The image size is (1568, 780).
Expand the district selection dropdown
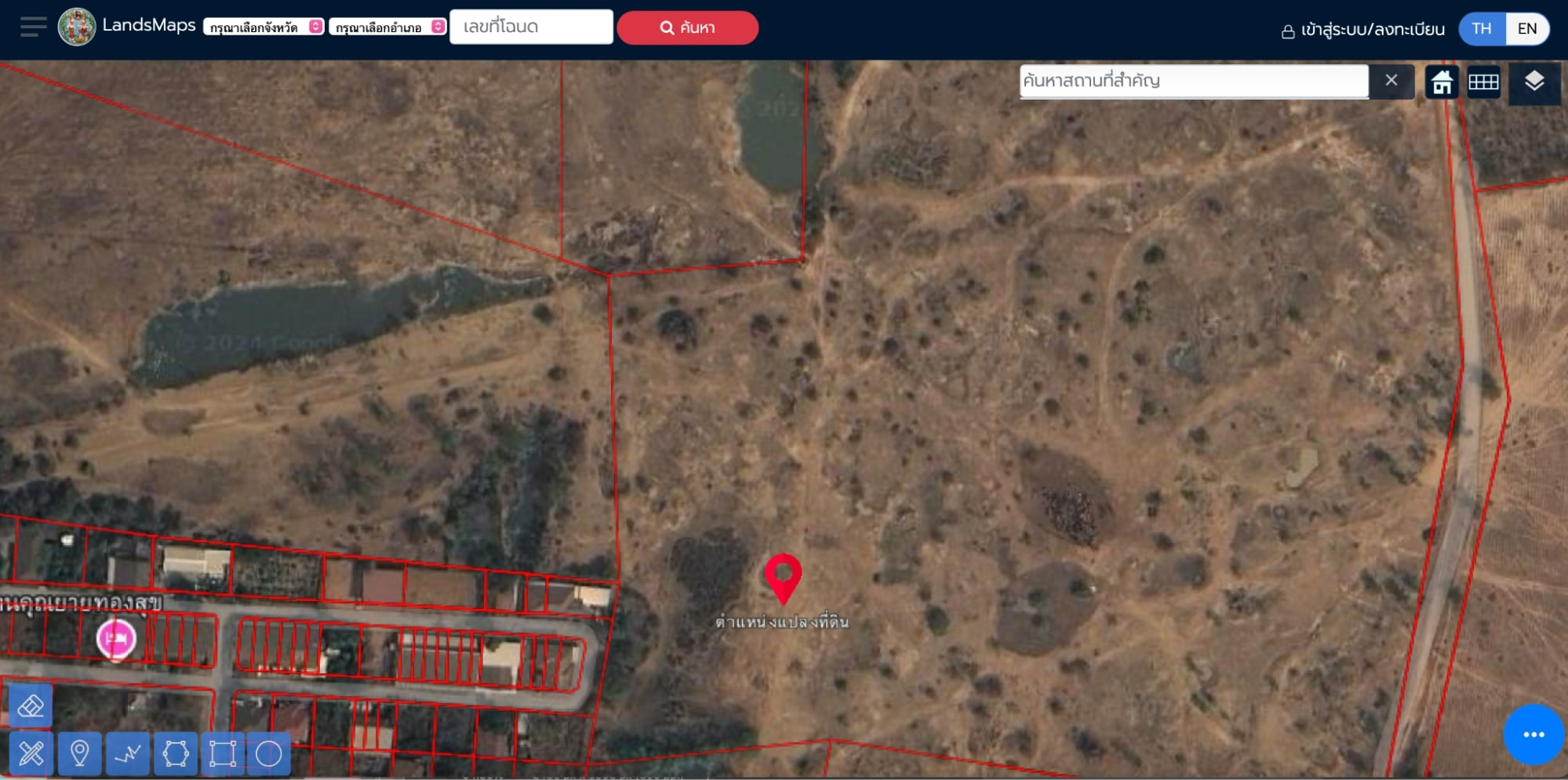(387, 27)
